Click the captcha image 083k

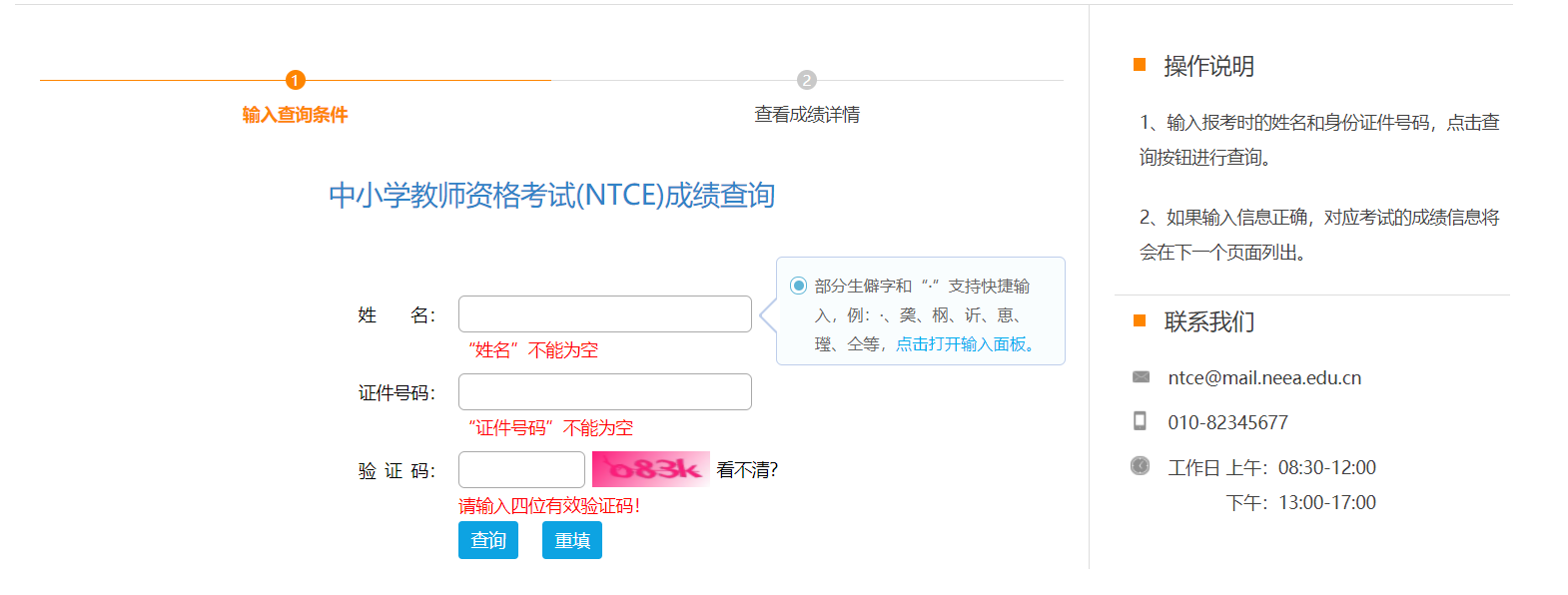pos(650,468)
